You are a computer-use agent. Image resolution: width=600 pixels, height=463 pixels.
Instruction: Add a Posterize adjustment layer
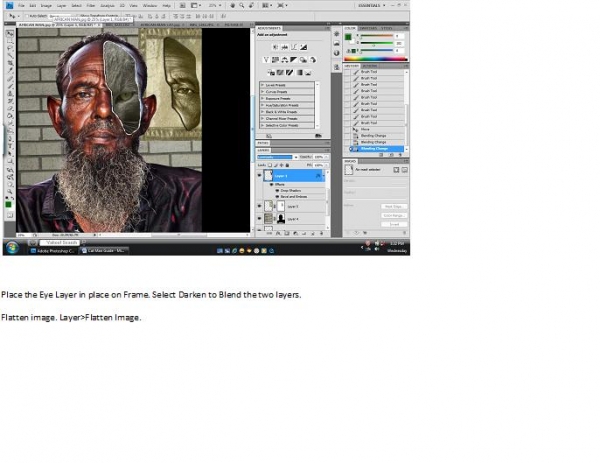(280, 72)
